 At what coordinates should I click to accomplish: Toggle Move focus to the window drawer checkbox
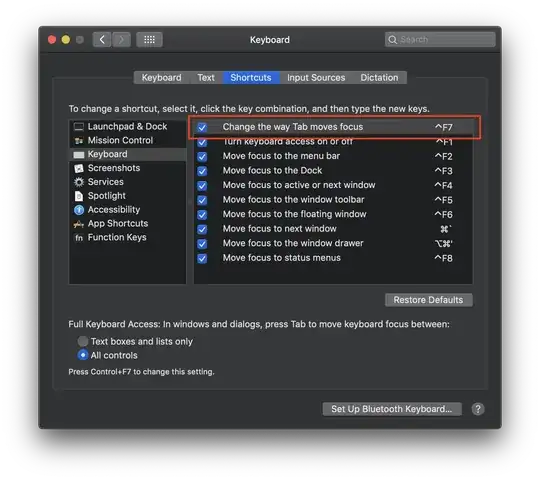coord(202,244)
